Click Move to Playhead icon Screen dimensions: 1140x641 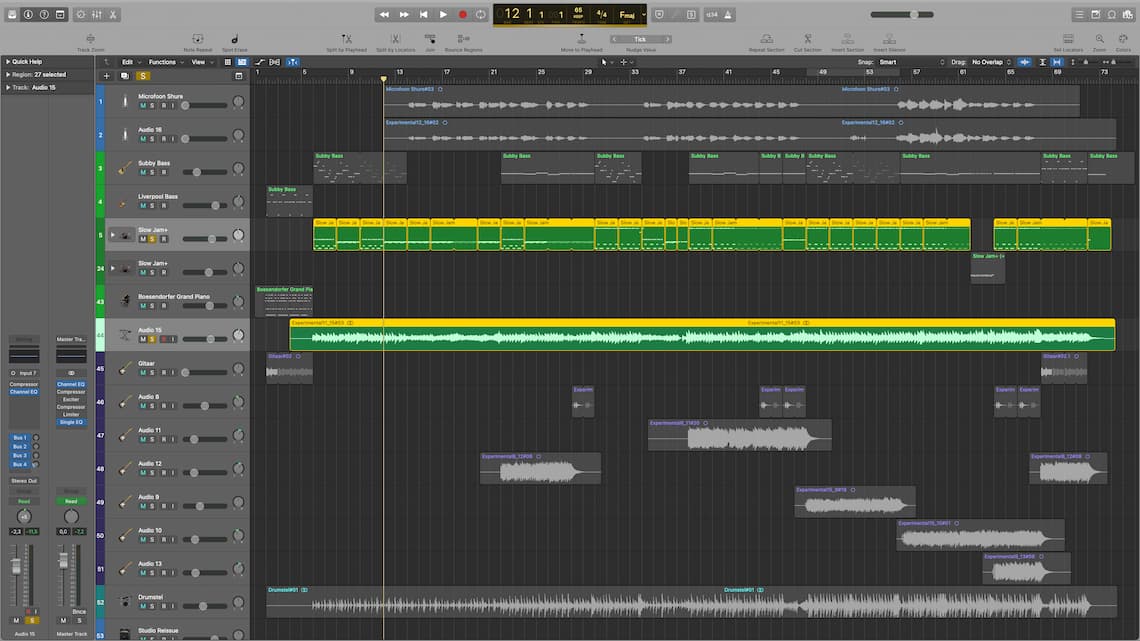[x=581, y=39]
